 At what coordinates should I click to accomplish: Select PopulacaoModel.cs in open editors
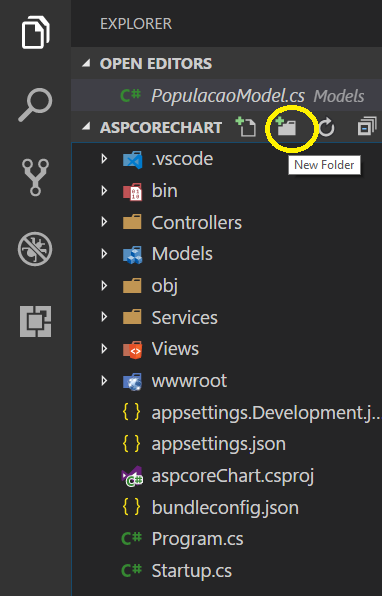[x=227, y=95]
